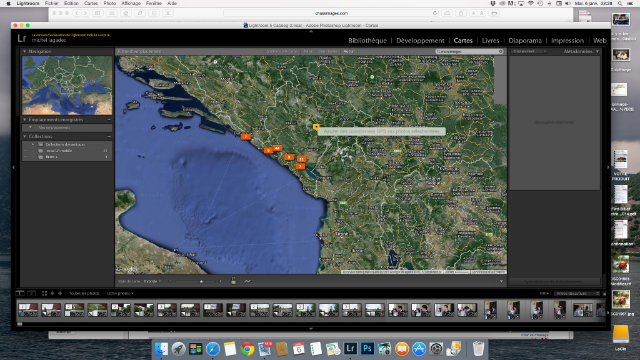Open the filmstrip Filtre dropdown
The height and width of the screenshot is (360, 640).
[x=577, y=293]
